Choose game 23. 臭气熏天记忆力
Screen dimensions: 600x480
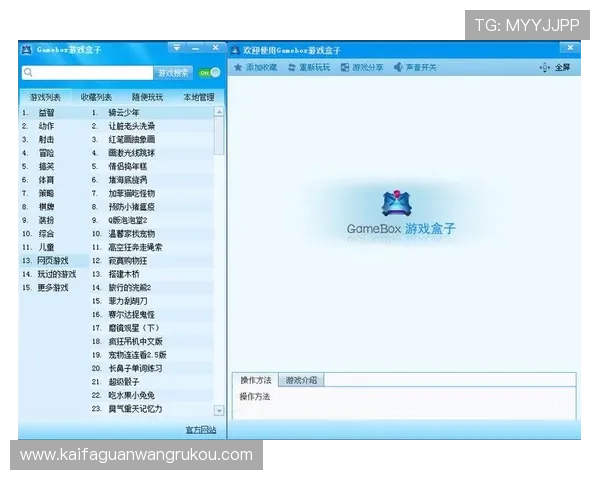[152, 409]
